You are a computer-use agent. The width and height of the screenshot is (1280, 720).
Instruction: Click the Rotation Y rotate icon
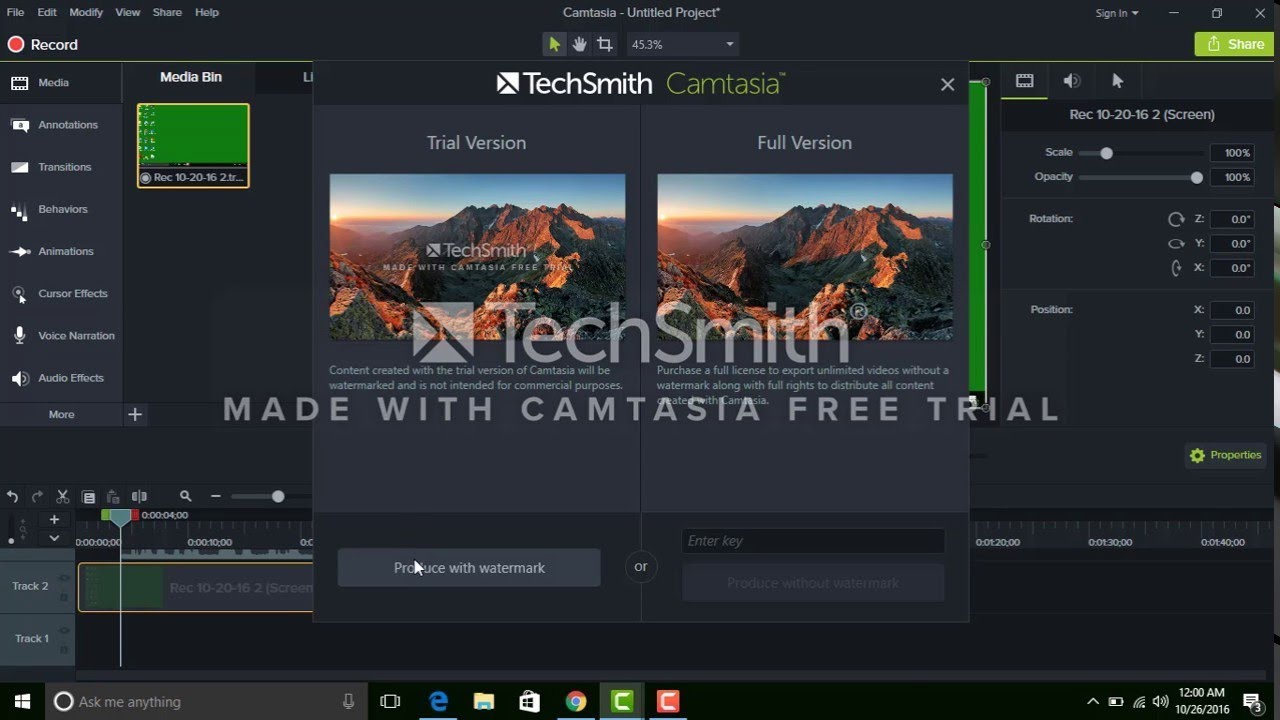[x=1176, y=243]
